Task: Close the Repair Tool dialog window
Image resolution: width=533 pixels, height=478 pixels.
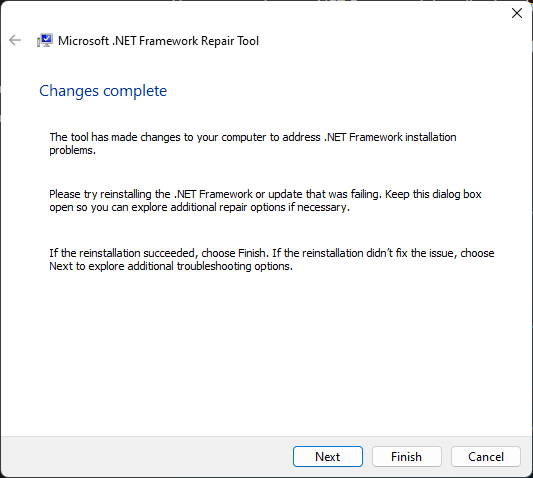Action: [517, 13]
